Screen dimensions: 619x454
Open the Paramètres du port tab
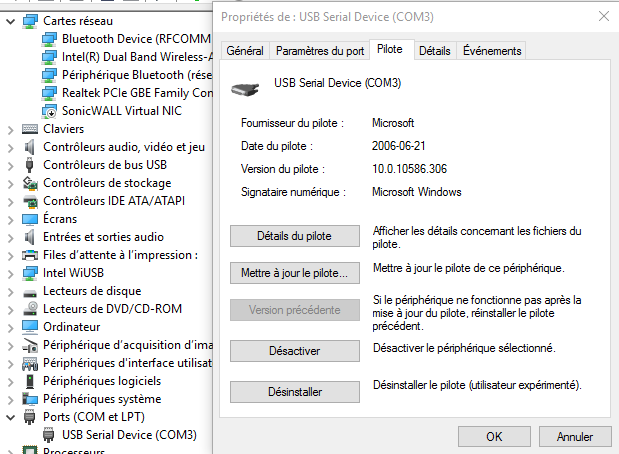pos(320,51)
